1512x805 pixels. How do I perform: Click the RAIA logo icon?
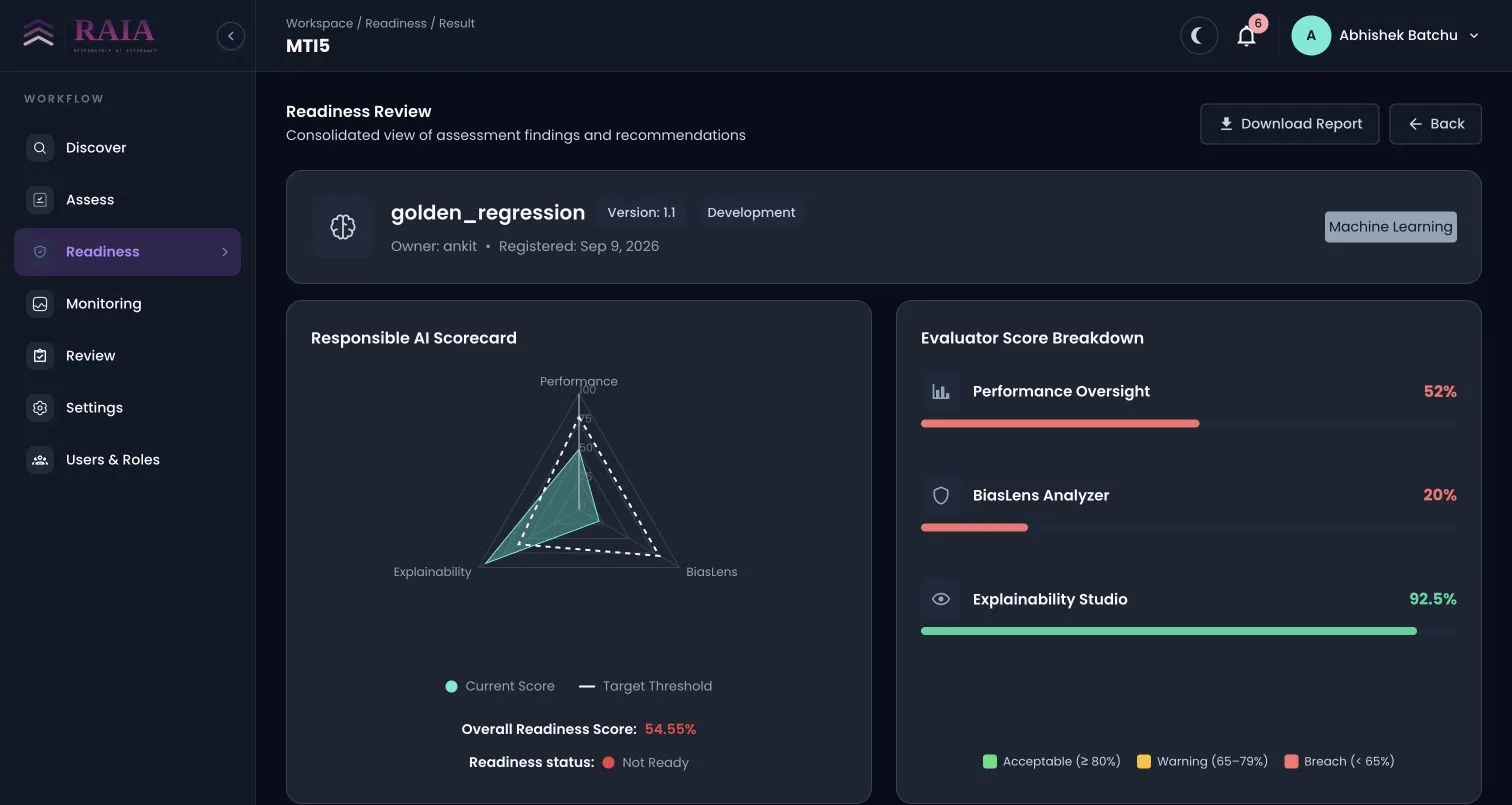pyautogui.click(x=39, y=35)
